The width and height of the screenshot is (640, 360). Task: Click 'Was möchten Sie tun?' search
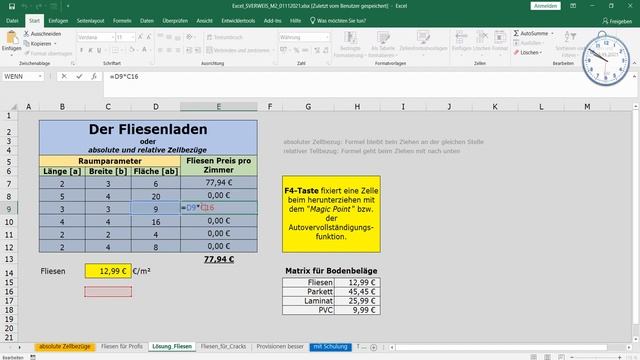coord(338,21)
